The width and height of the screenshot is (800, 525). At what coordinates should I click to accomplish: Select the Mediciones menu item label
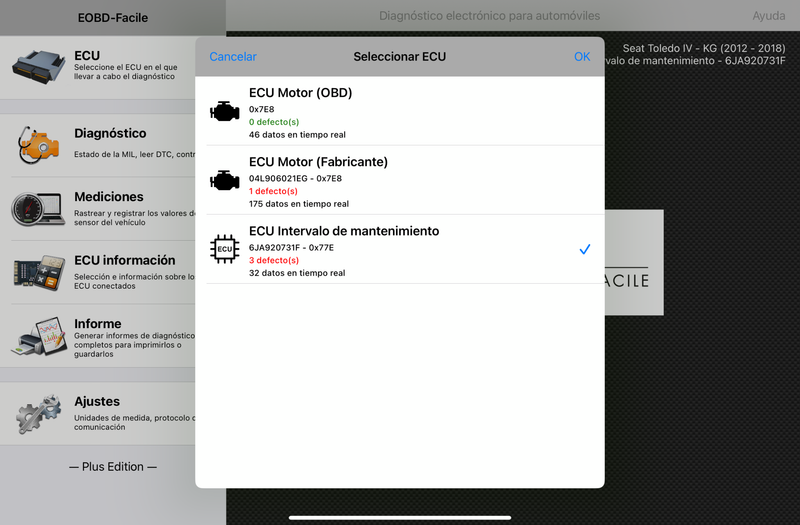click(109, 197)
